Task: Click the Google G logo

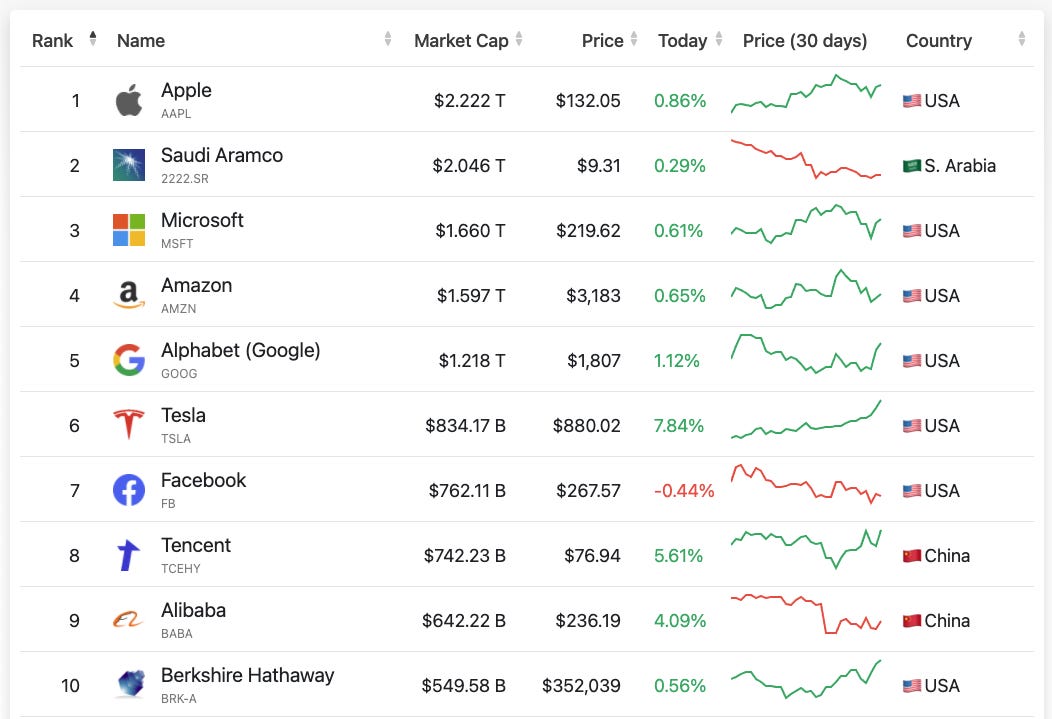Action: pos(129,360)
